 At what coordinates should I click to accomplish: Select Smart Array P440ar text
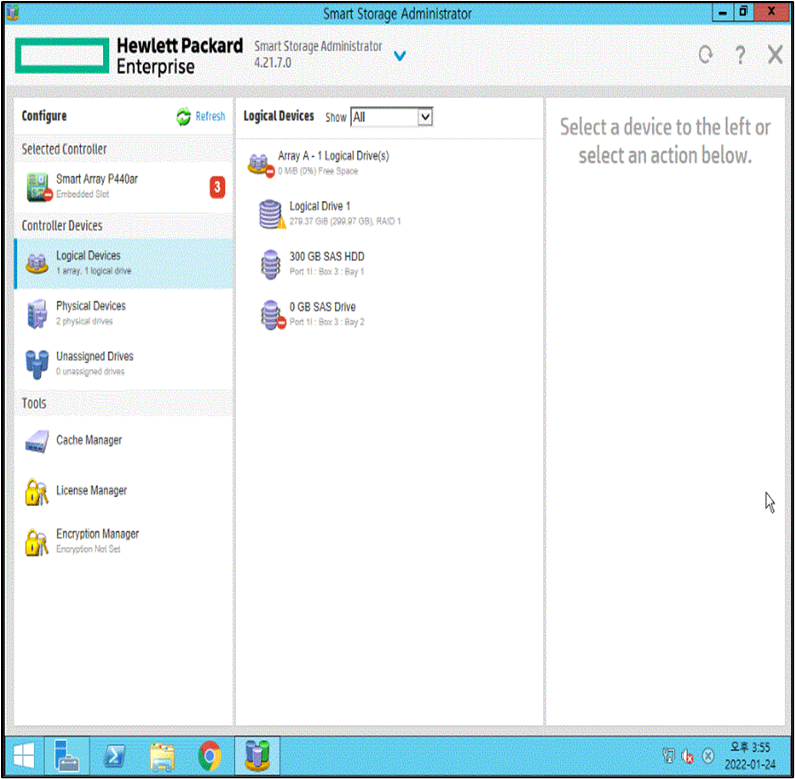click(x=97, y=179)
